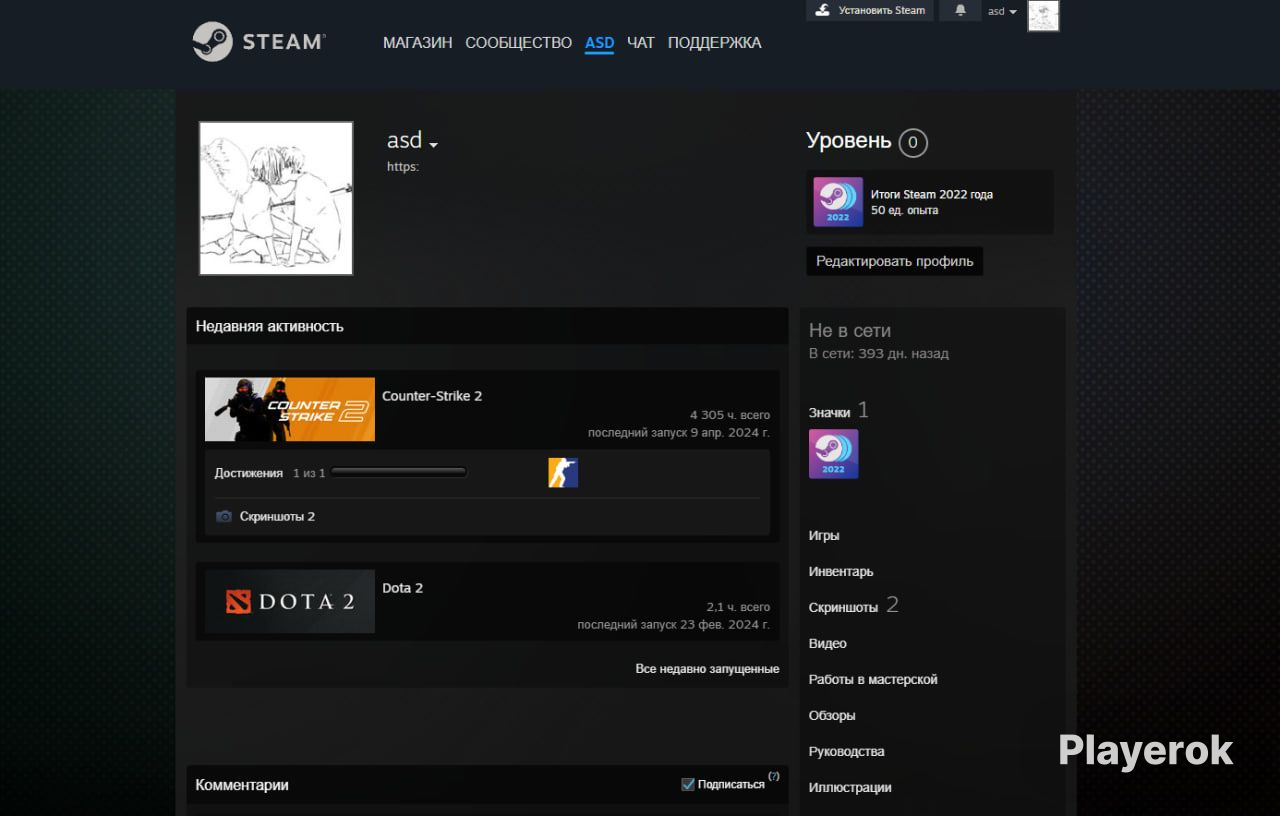Open the Counter-Strike 2 game banner
Image resolution: width=1280 pixels, height=816 pixels.
coord(290,409)
